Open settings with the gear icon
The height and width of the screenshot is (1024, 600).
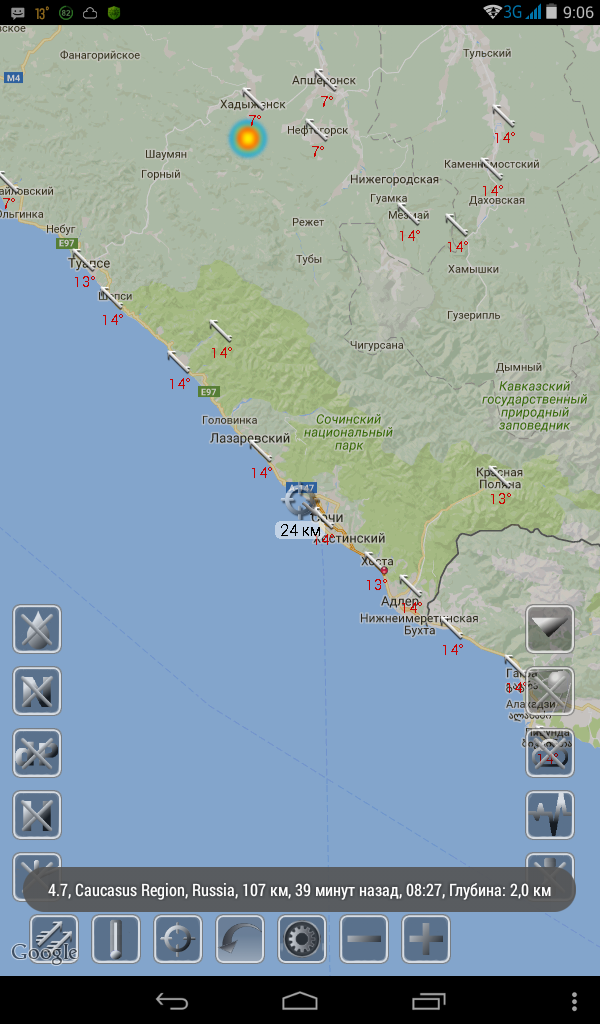pos(302,939)
